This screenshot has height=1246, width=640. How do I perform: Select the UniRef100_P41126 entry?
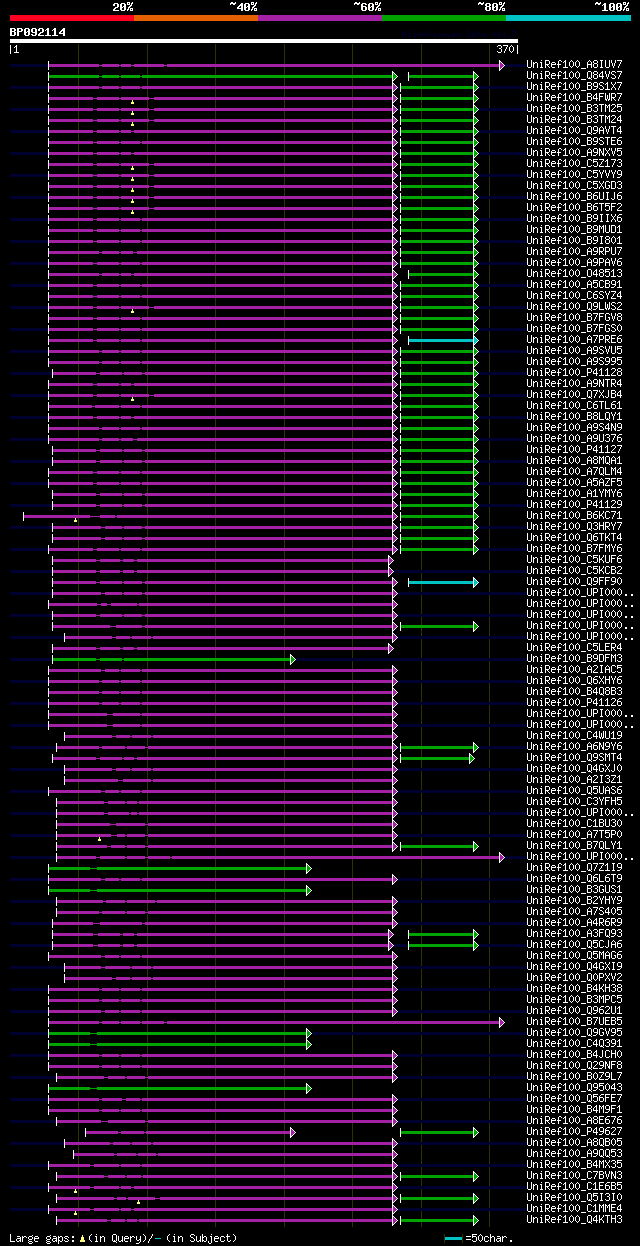574,703
